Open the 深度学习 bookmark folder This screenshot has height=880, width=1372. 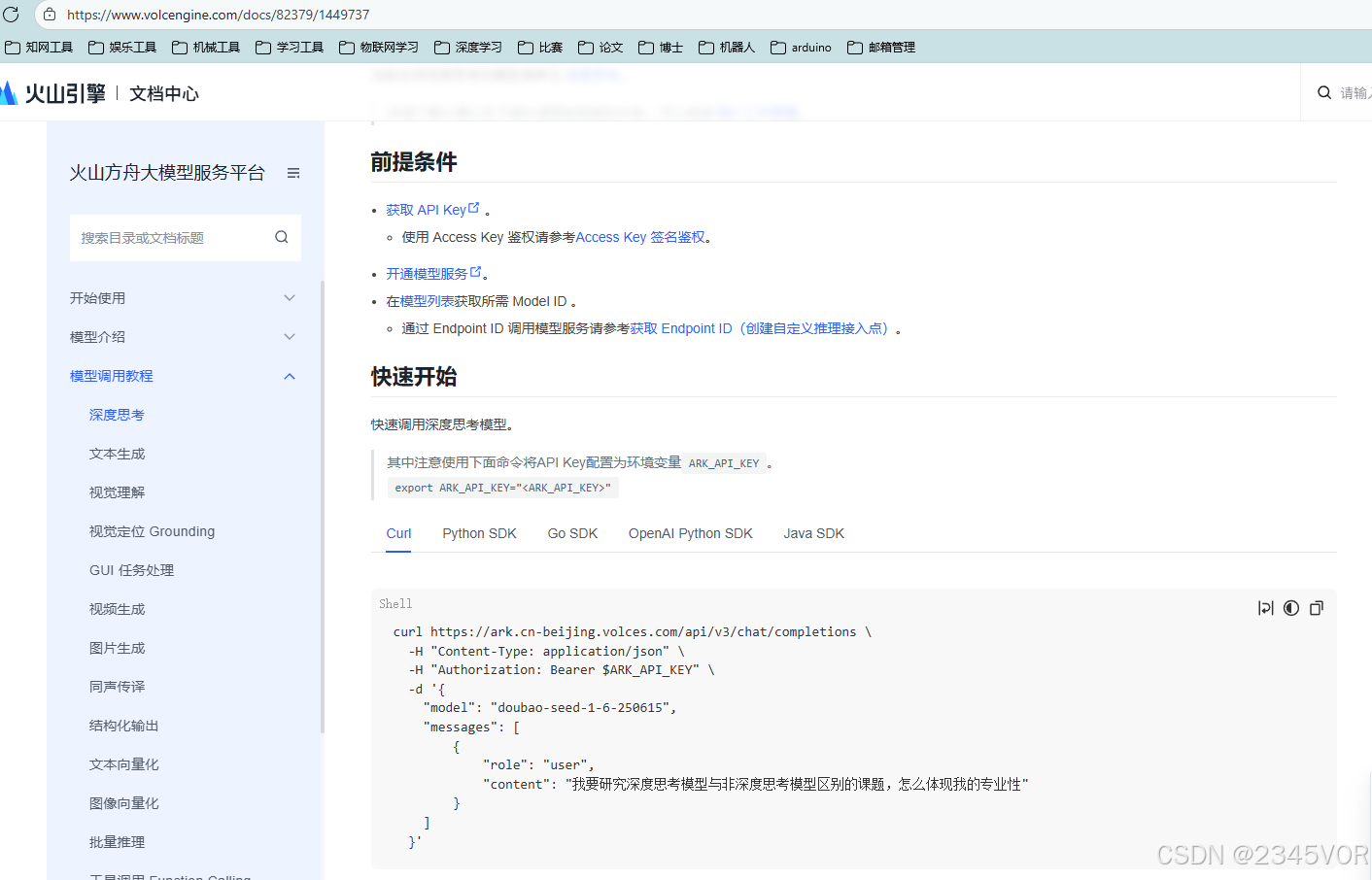click(468, 47)
